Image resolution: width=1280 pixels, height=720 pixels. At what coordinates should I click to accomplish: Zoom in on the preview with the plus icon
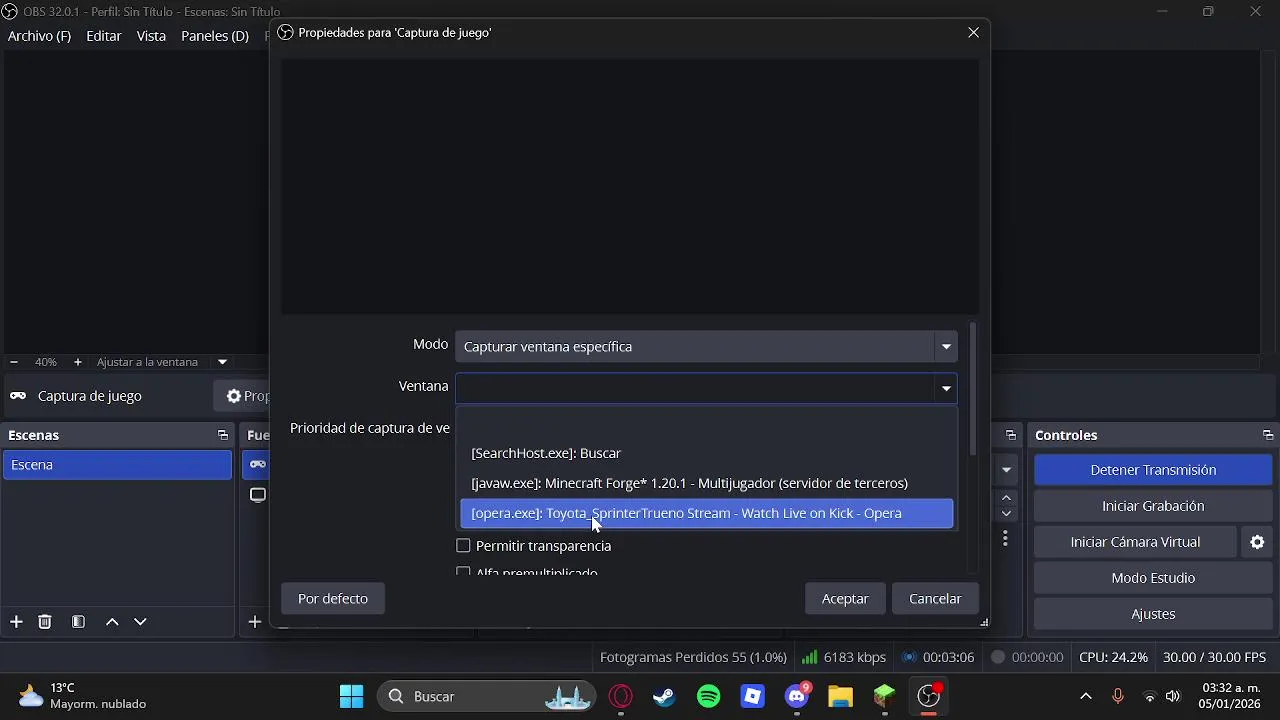[x=78, y=362]
